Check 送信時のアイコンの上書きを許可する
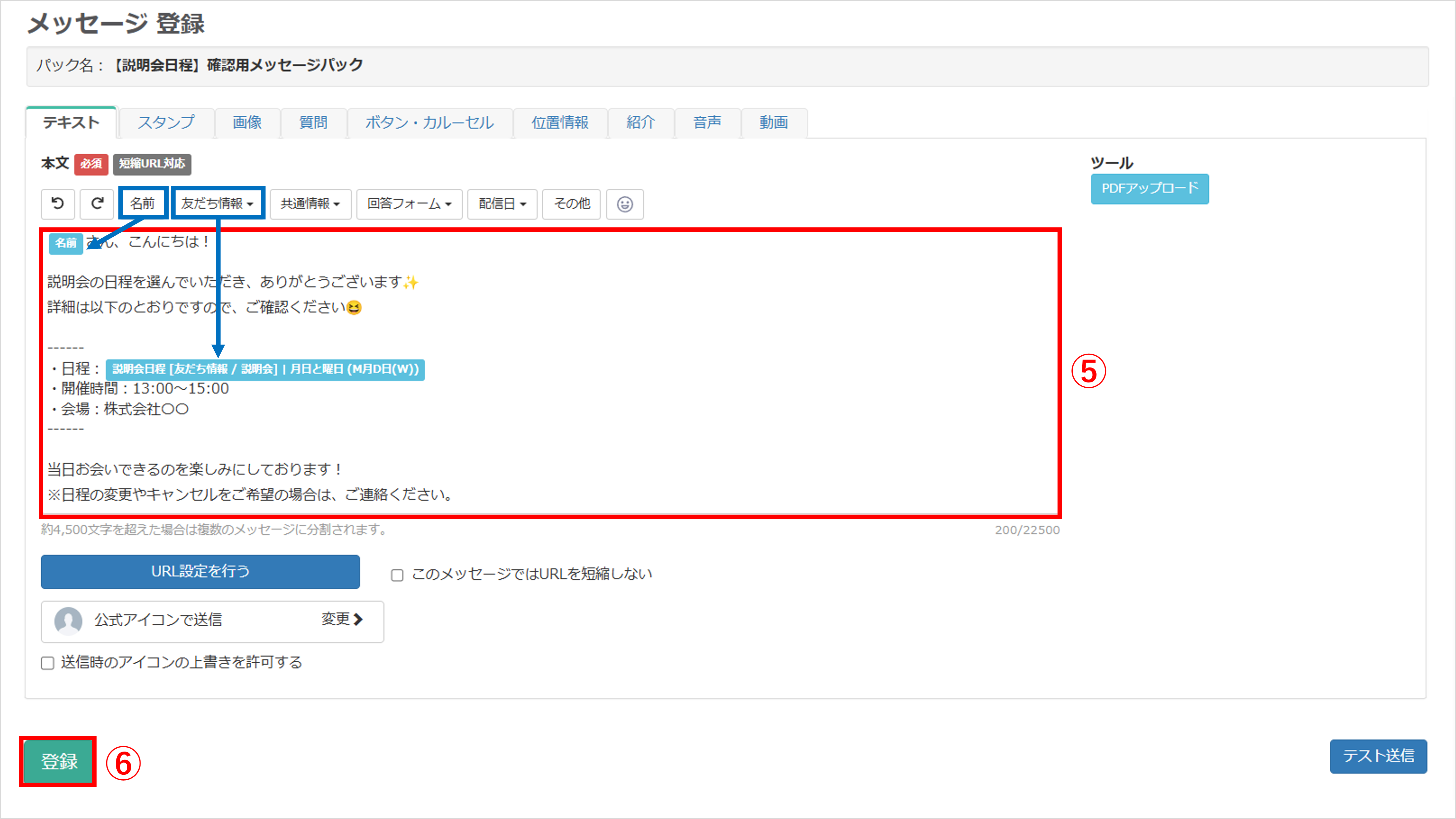The height and width of the screenshot is (819, 1456). (48, 663)
